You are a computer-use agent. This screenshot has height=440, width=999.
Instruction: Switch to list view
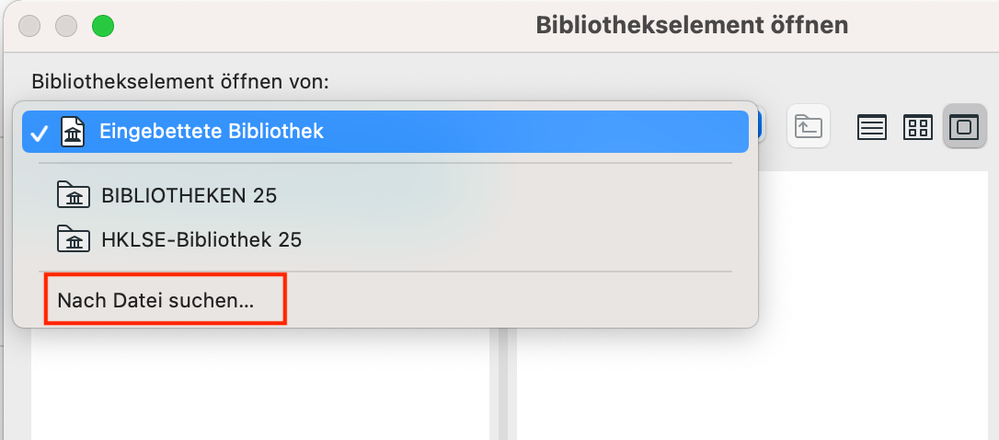click(872, 128)
